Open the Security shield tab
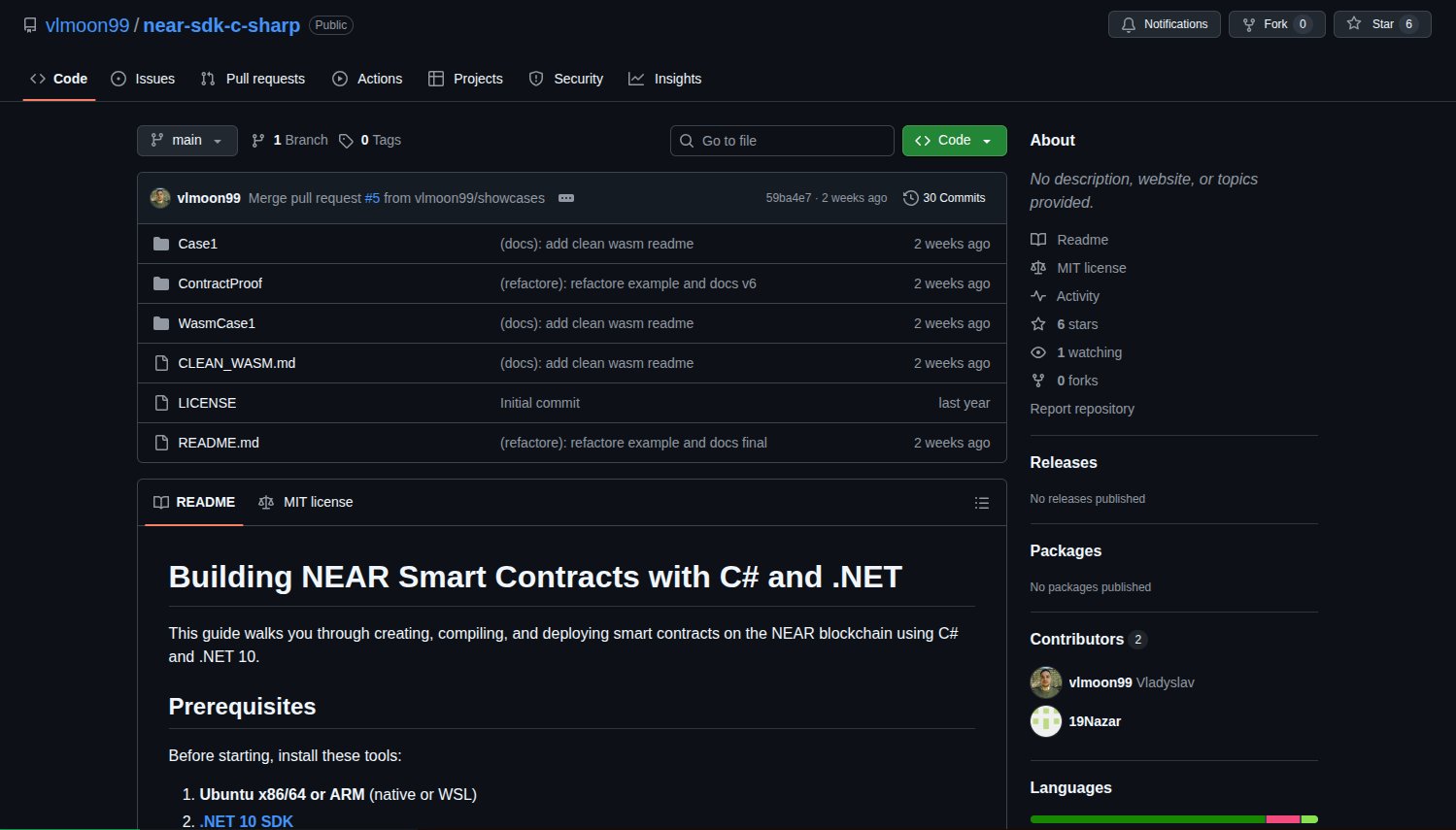 (x=565, y=79)
